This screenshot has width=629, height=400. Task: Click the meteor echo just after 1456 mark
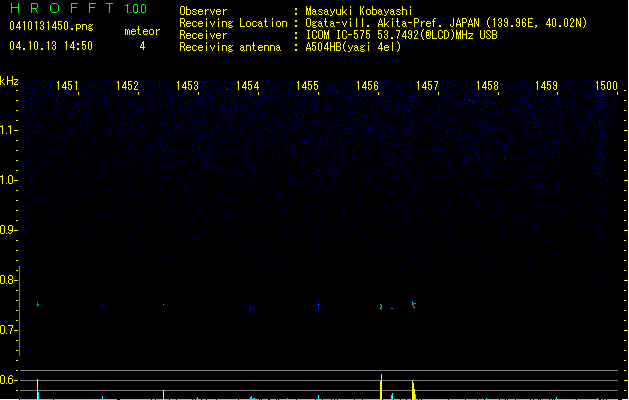(x=381, y=307)
